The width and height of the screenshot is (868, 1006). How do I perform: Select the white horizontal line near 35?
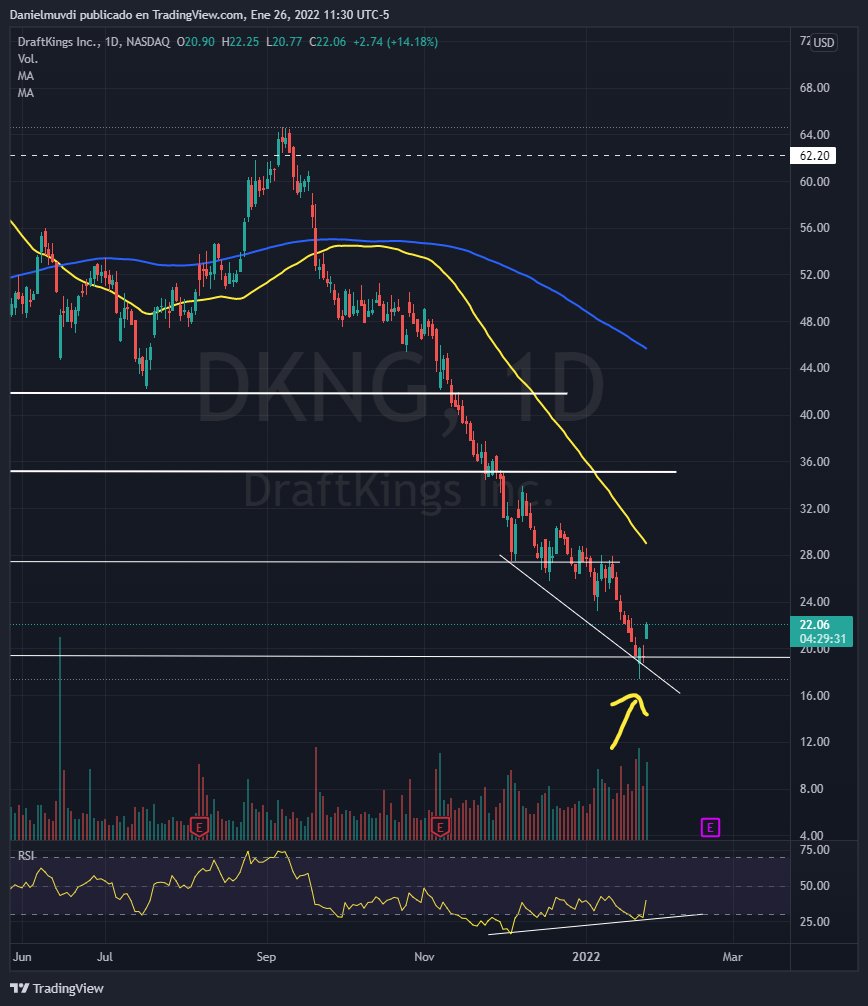click(x=343, y=472)
